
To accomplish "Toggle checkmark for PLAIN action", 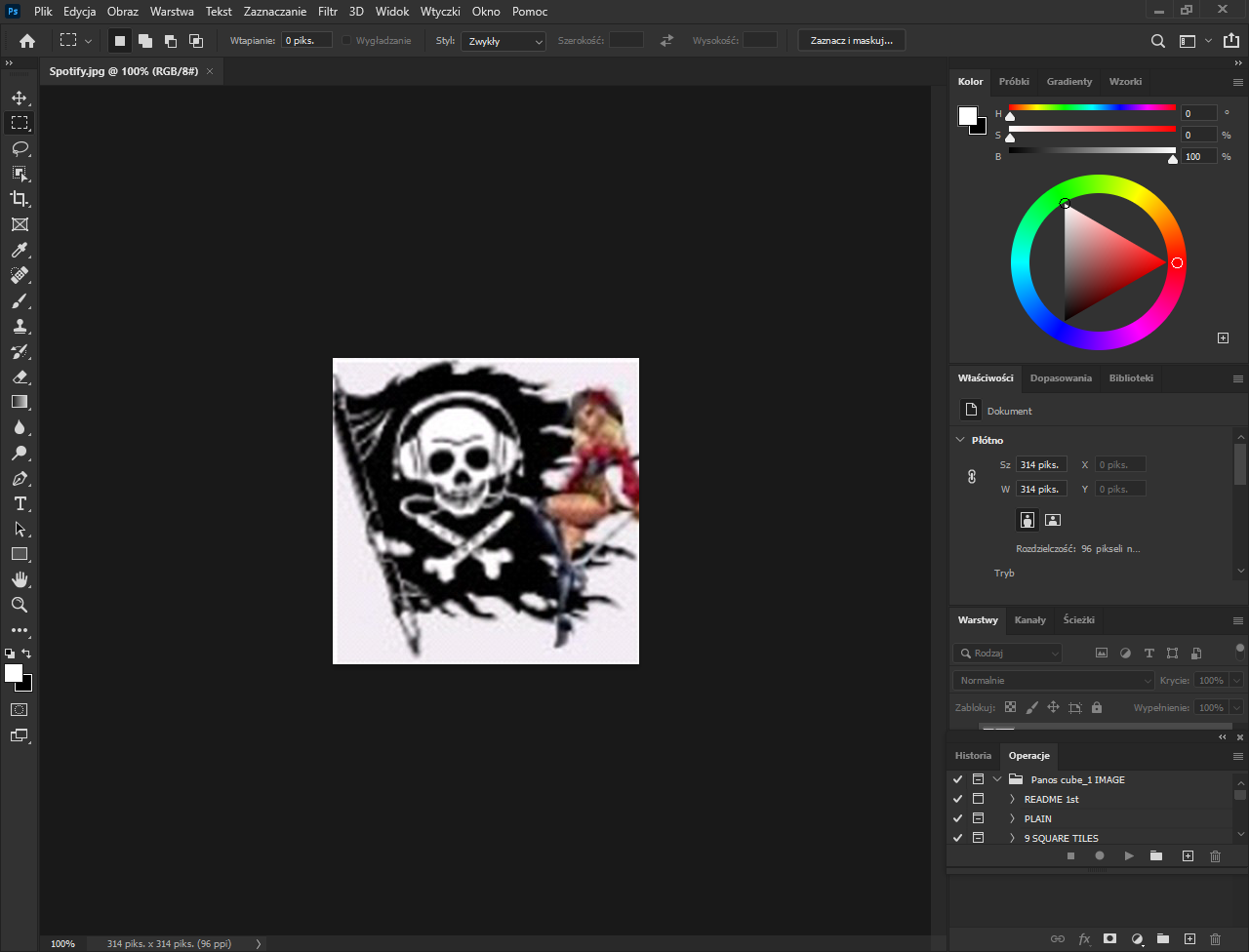I will click(x=957, y=818).
